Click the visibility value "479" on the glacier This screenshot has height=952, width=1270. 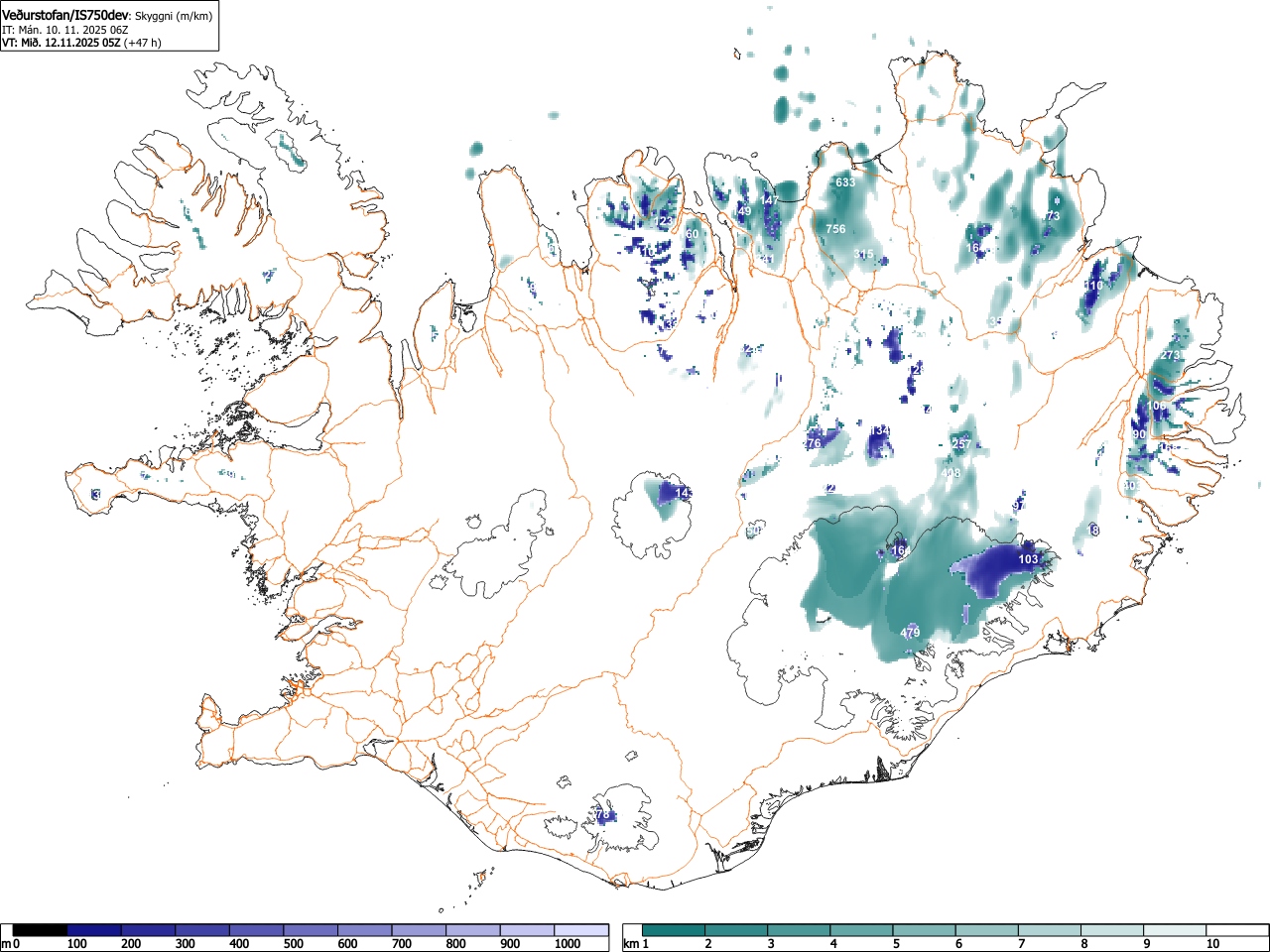point(910,633)
